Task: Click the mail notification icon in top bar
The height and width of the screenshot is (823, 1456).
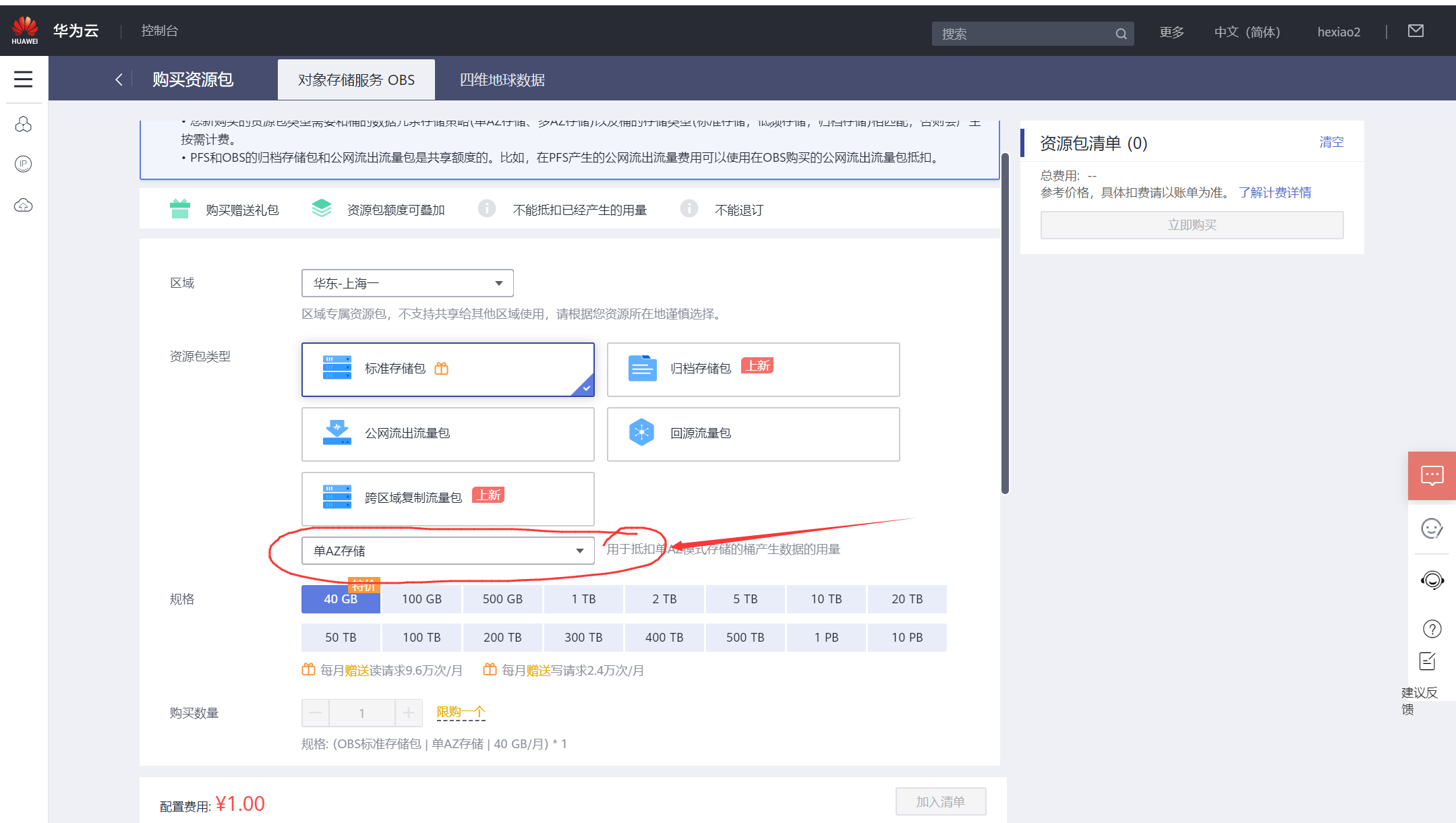Action: coord(1416,30)
